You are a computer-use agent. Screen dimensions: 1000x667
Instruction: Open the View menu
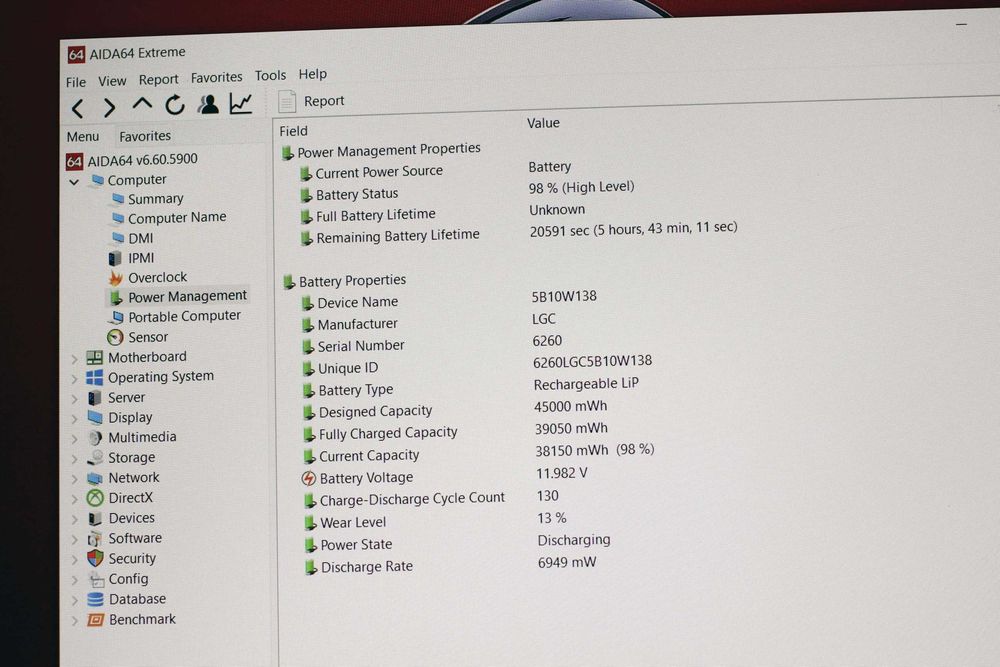click(x=112, y=80)
